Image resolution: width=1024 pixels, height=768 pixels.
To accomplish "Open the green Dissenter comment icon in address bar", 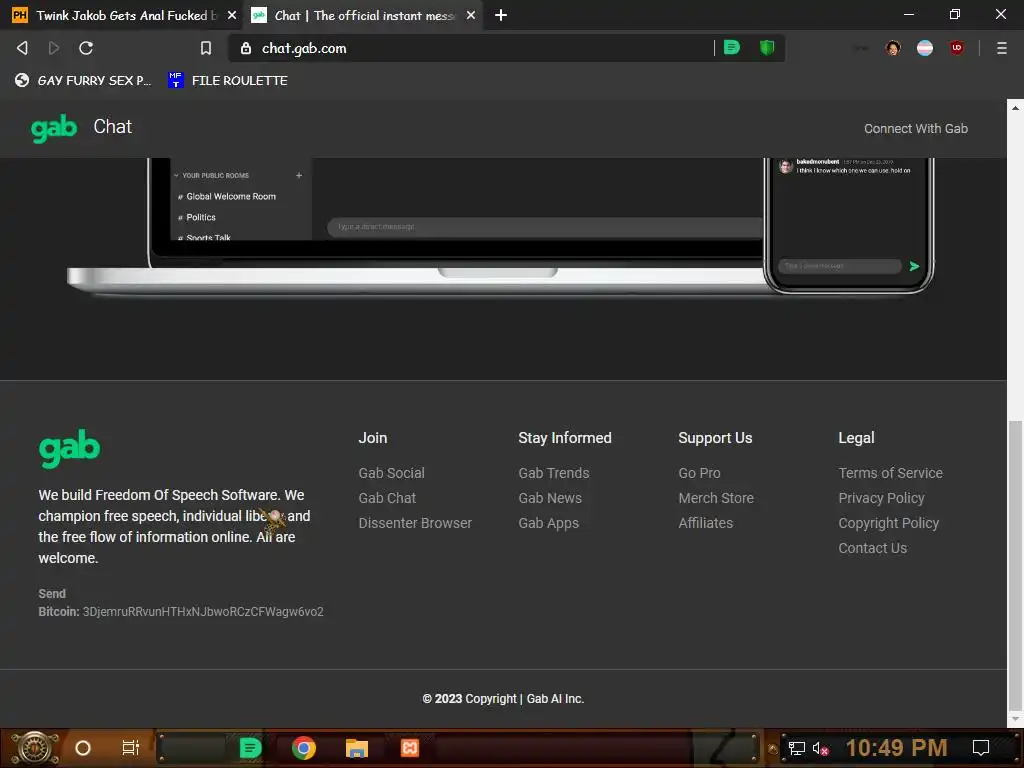I will (732, 48).
